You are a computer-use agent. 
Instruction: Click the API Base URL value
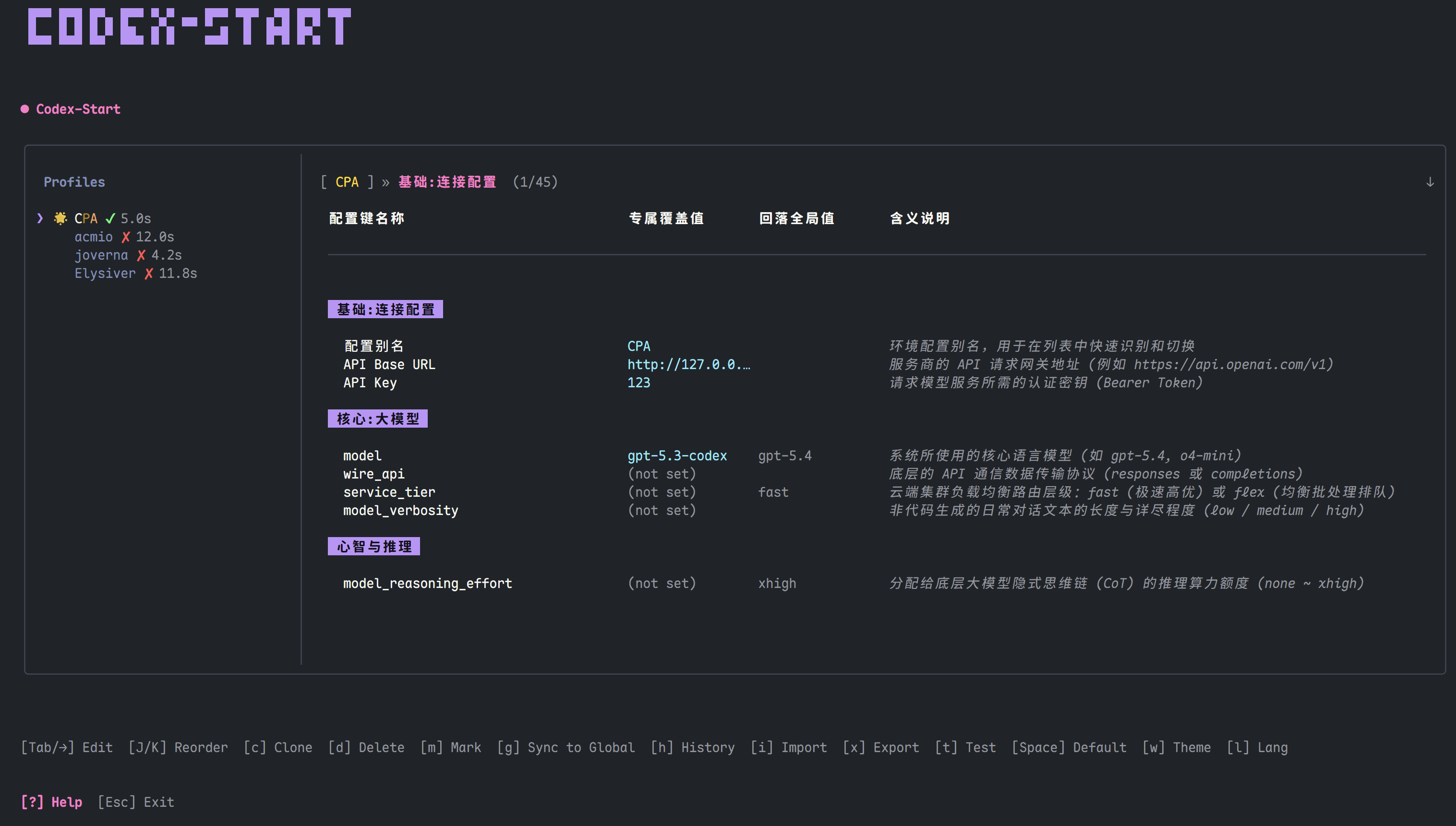[689, 364]
